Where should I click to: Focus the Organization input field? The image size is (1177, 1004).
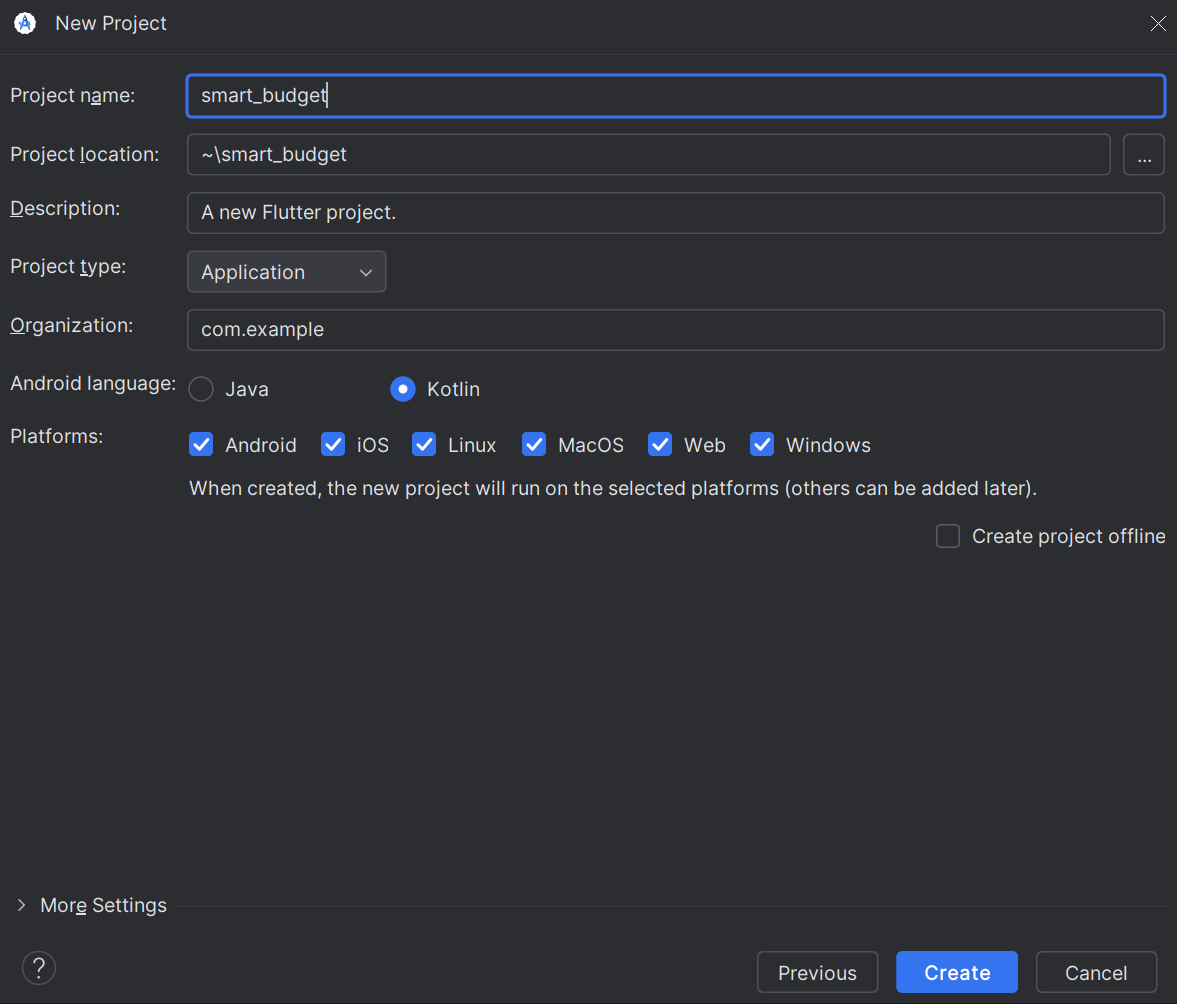click(x=676, y=330)
